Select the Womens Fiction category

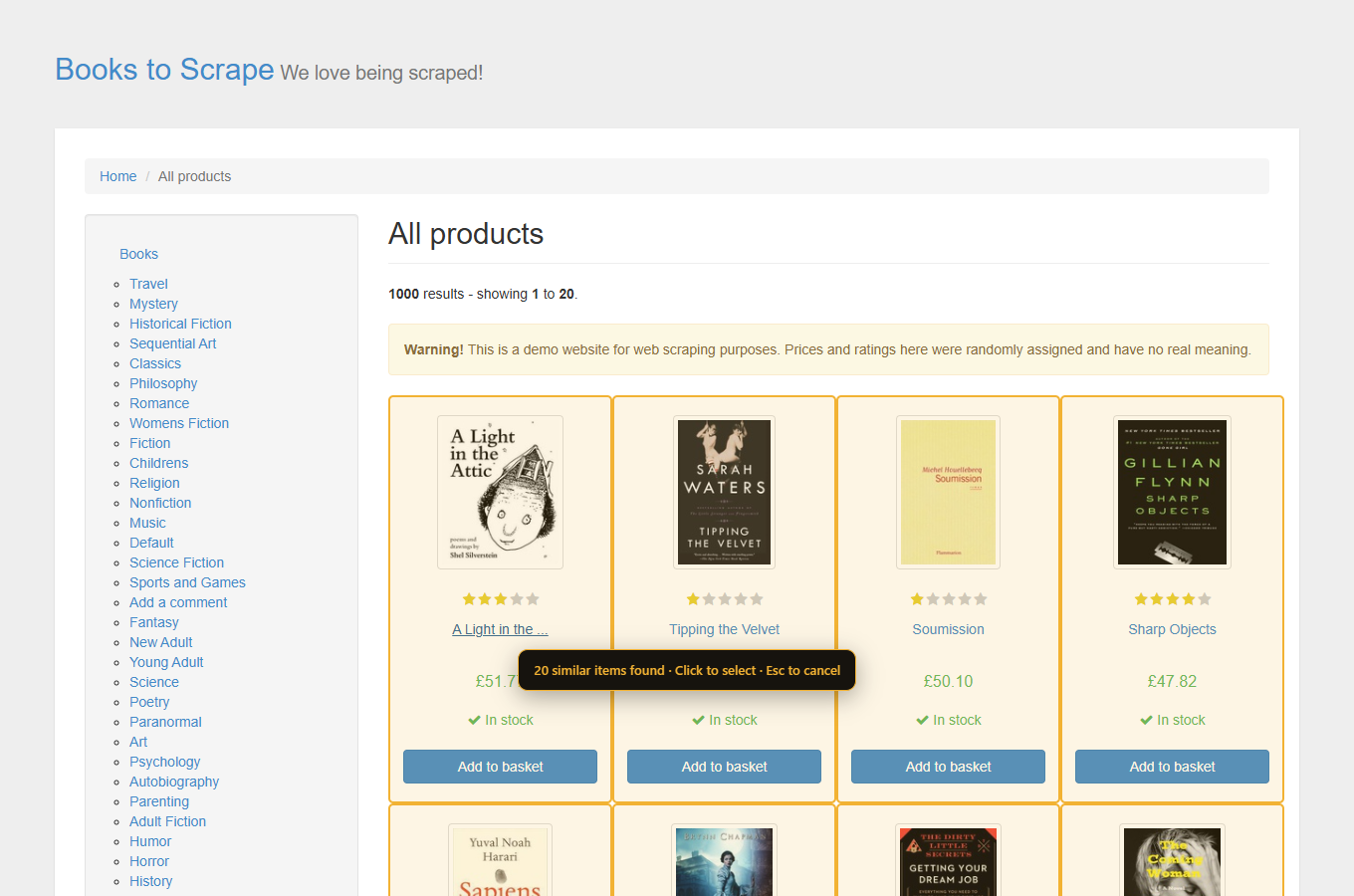click(x=179, y=423)
